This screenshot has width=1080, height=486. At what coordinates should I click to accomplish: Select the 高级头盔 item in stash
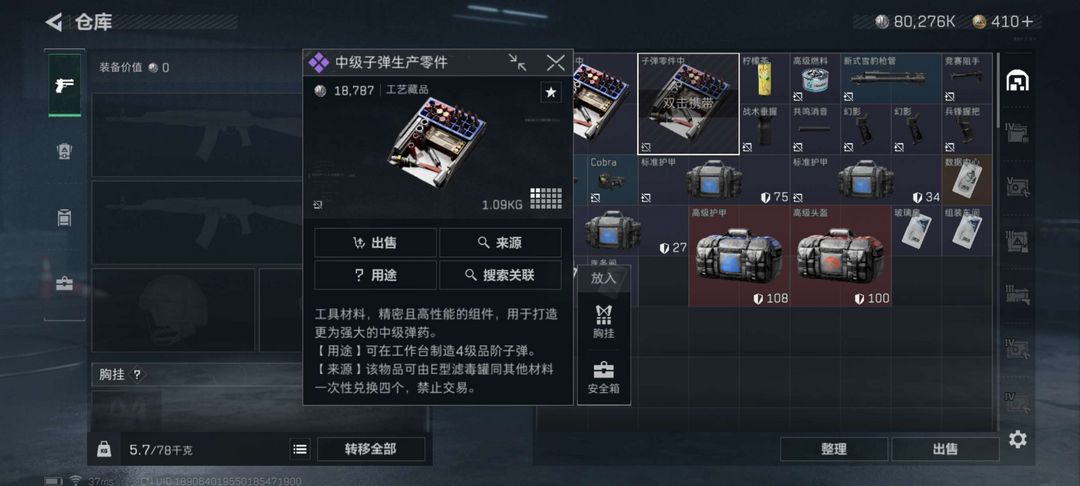(x=840, y=256)
